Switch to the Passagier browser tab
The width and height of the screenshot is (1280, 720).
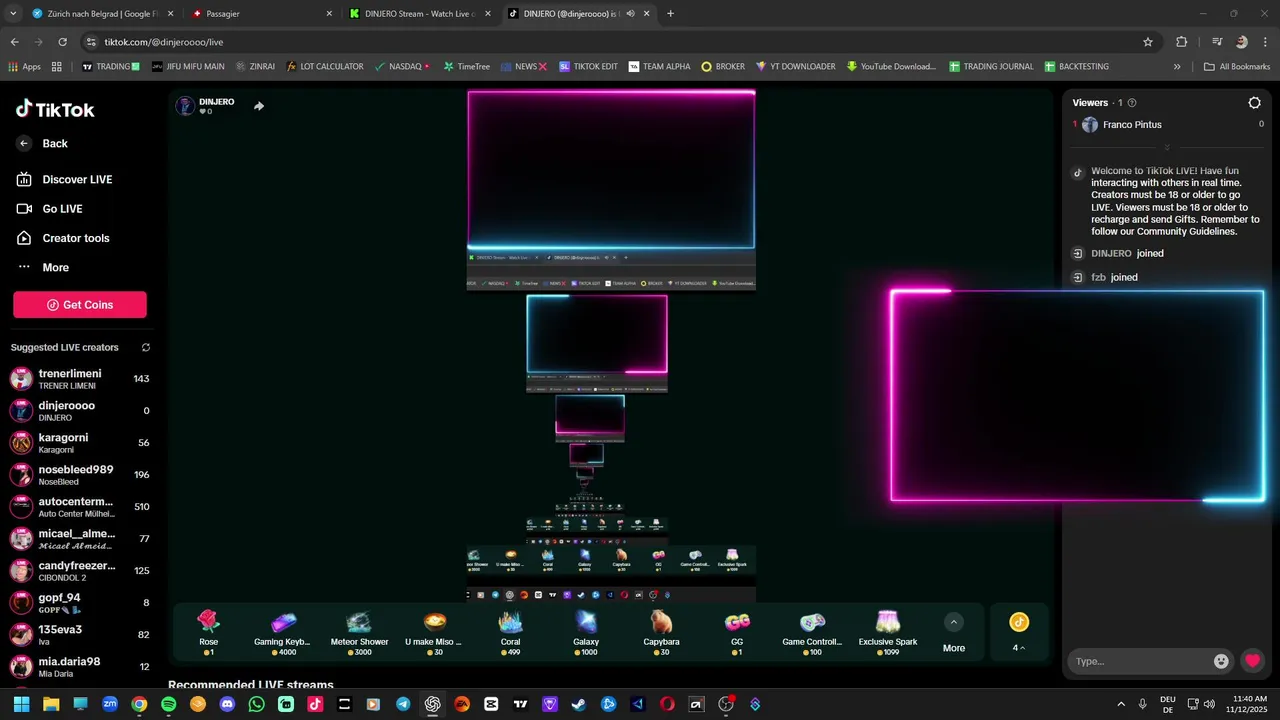pyautogui.click(x=263, y=14)
